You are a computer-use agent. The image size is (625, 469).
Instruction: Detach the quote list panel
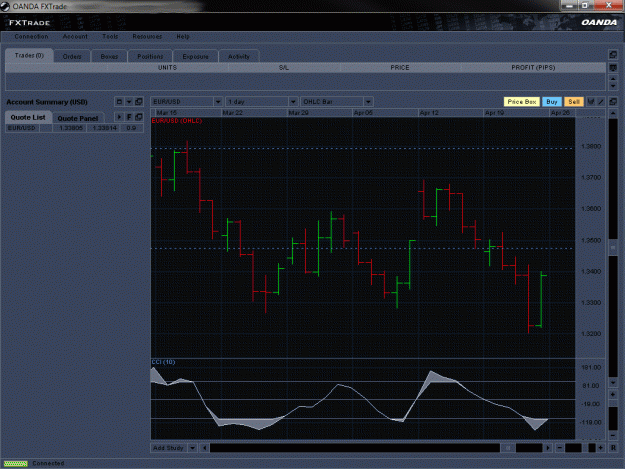click(139, 117)
